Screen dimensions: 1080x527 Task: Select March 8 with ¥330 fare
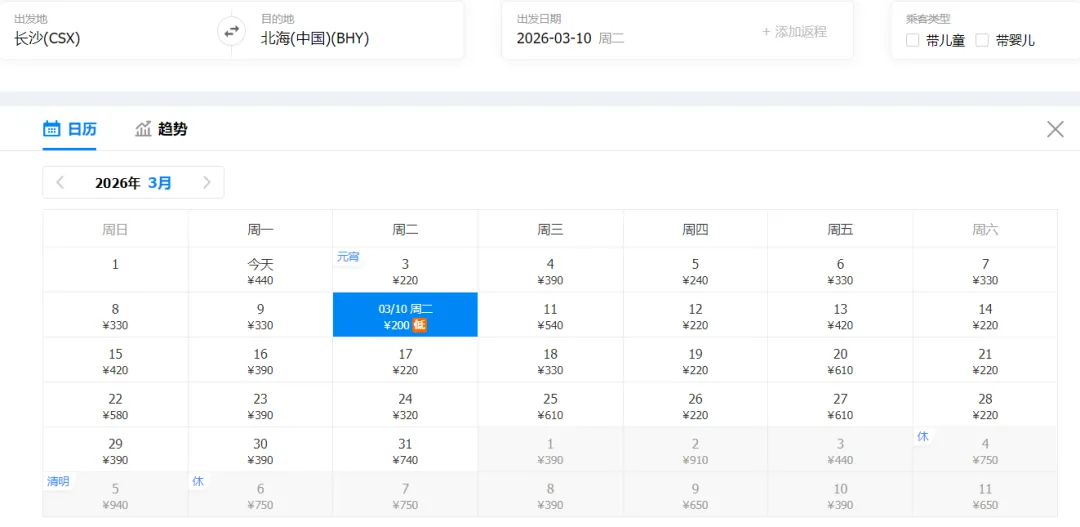click(x=115, y=316)
